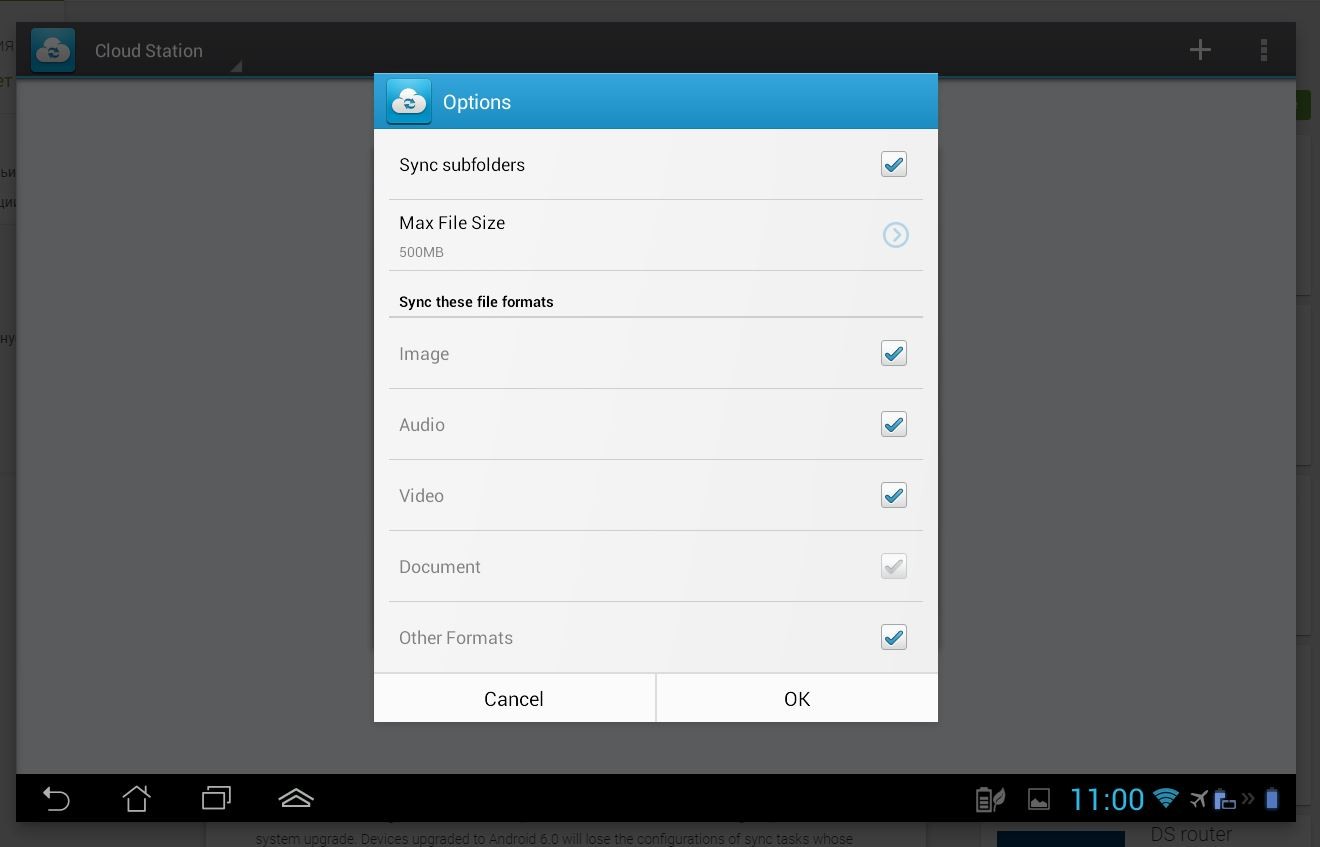Select the 500MB max file size value
The width and height of the screenshot is (1320, 847).
(421, 252)
